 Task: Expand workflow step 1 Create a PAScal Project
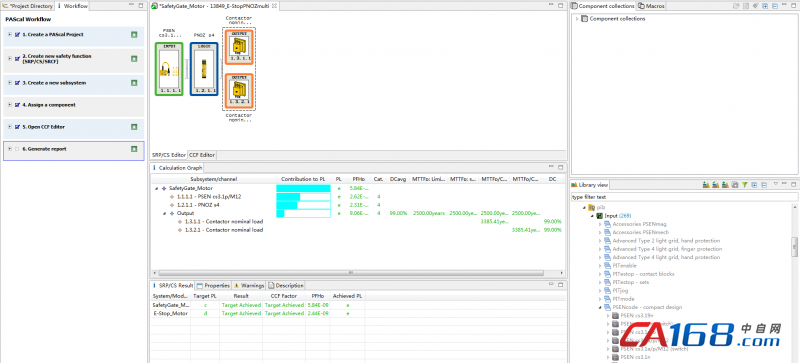10,35
